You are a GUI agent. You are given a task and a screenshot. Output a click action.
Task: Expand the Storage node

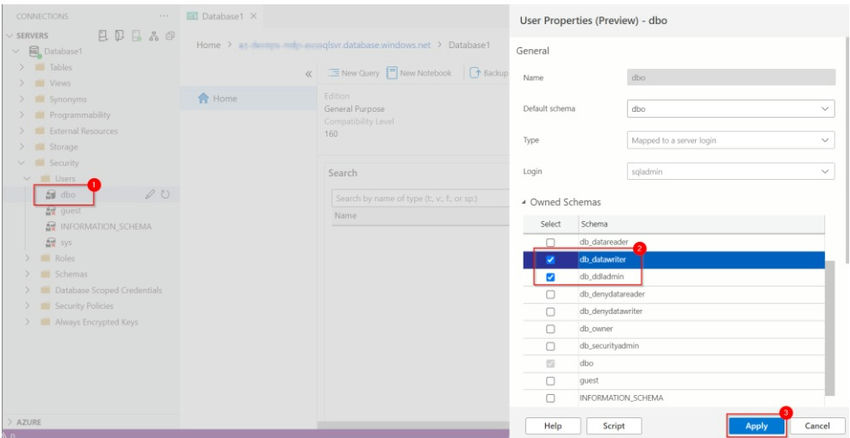[22, 147]
